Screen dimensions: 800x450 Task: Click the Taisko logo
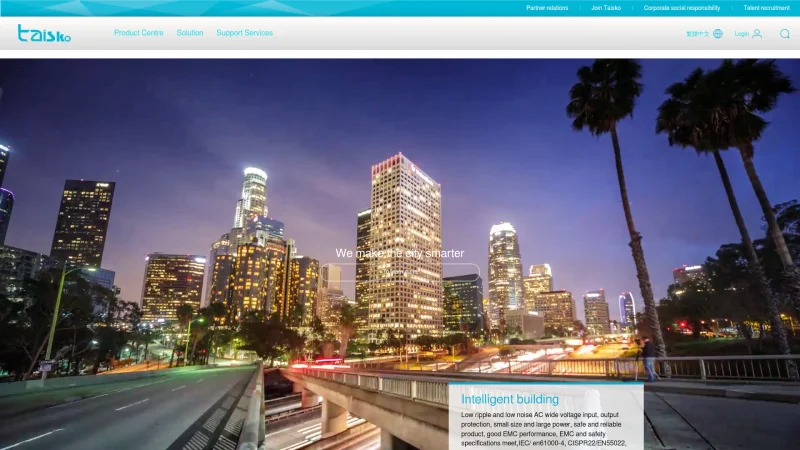pyautogui.click(x=44, y=33)
